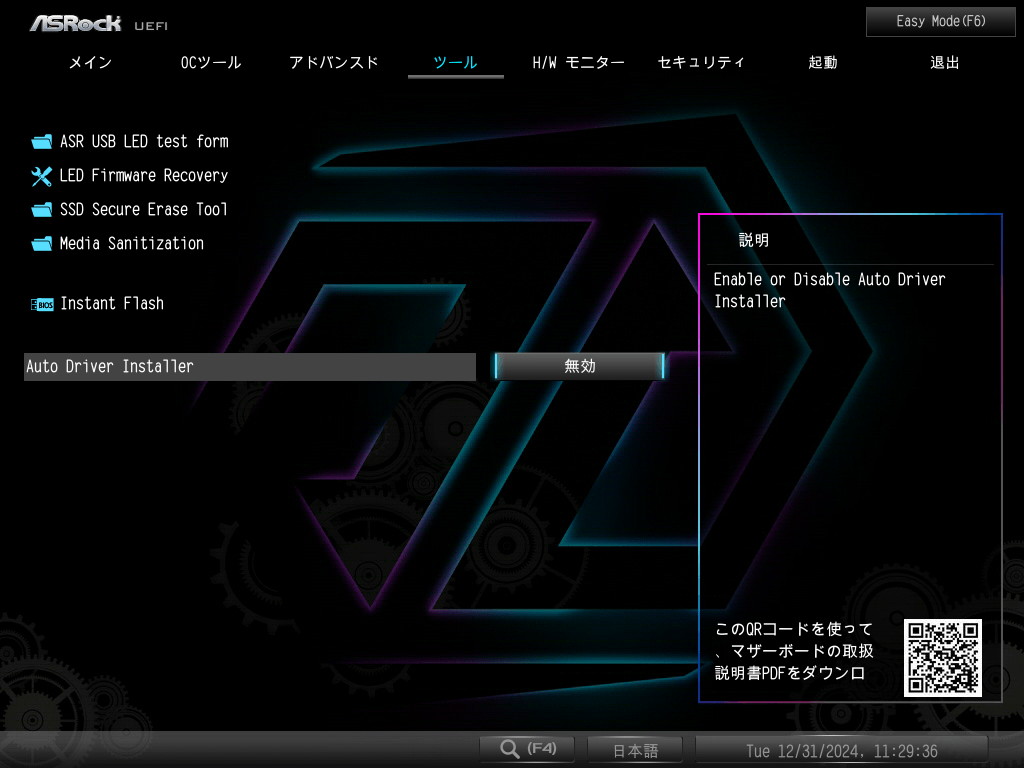This screenshot has height=768, width=1024.
Task: Click the SSD Secure Erase Tool folder icon
Action: tap(42, 210)
